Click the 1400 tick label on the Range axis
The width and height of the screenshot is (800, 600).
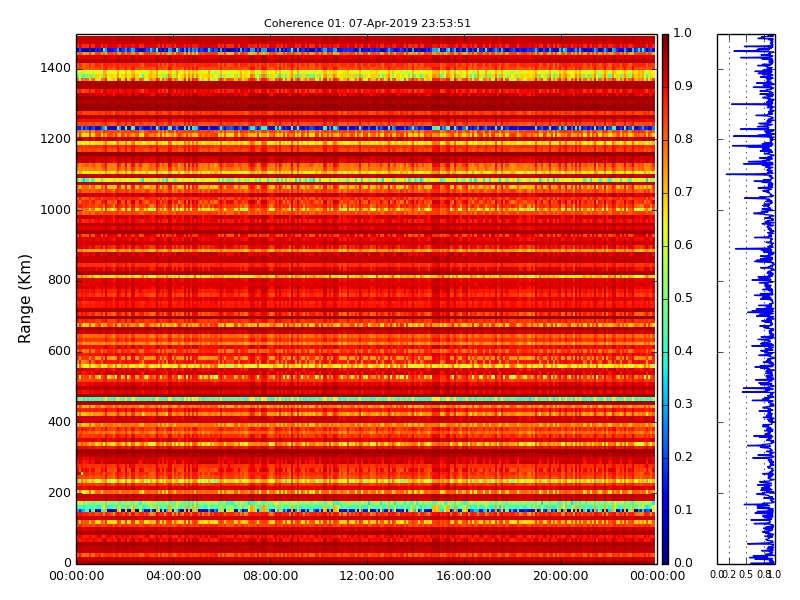click(56, 68)
